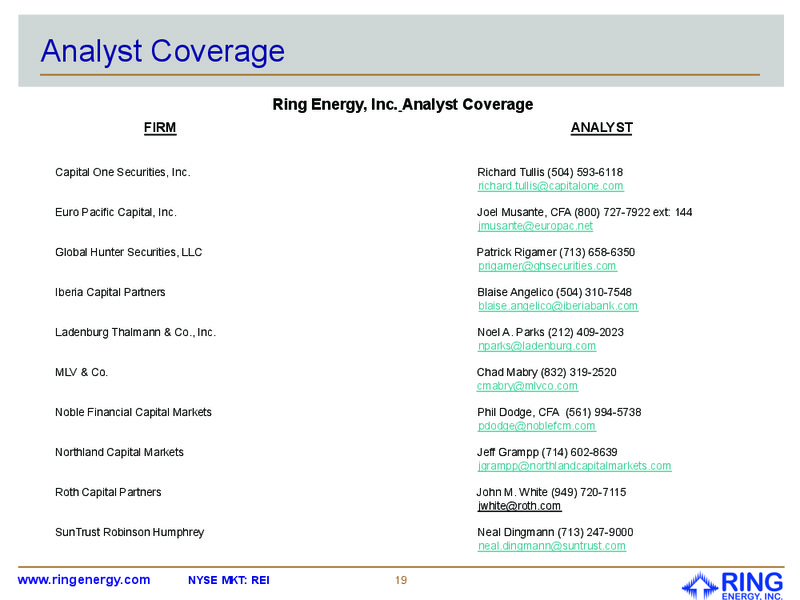Viewport: 800px width, 600px height.
Task: Select Euro Pacific Capital, Inc. text
Action: pos(116,212)
